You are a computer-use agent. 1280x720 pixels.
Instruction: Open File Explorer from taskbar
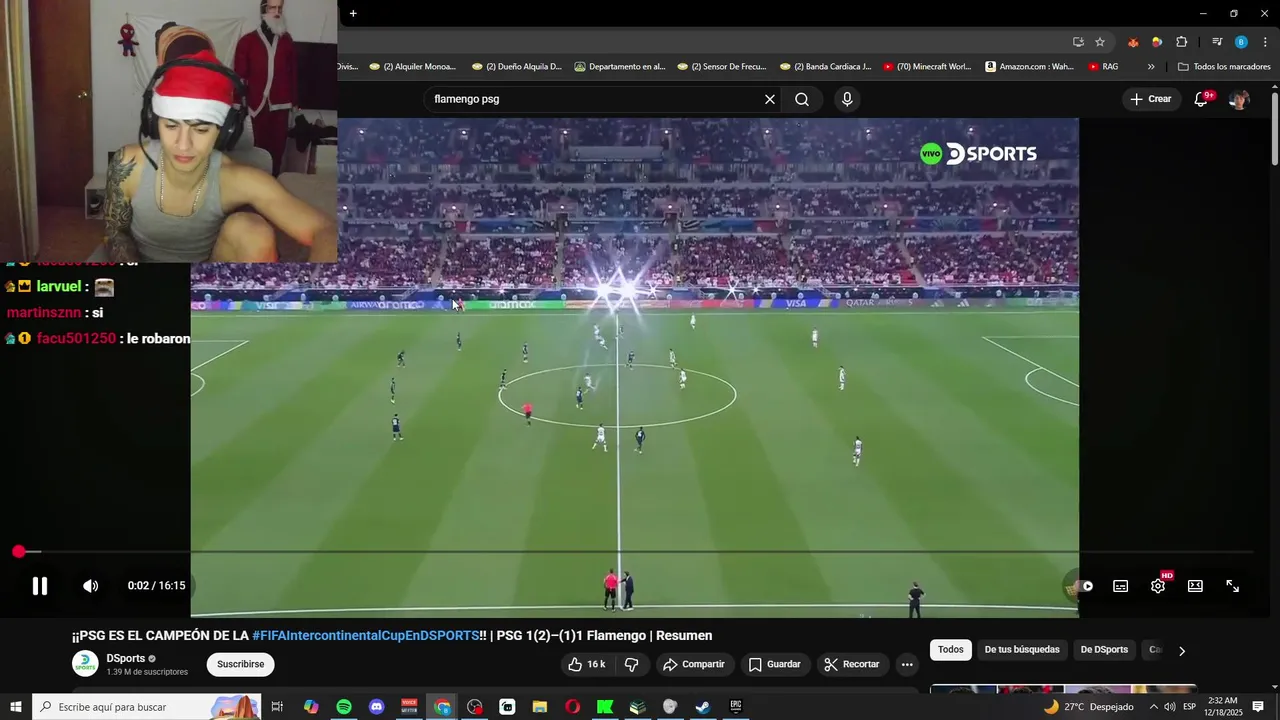pyautogui.click(x=540, y=707)
